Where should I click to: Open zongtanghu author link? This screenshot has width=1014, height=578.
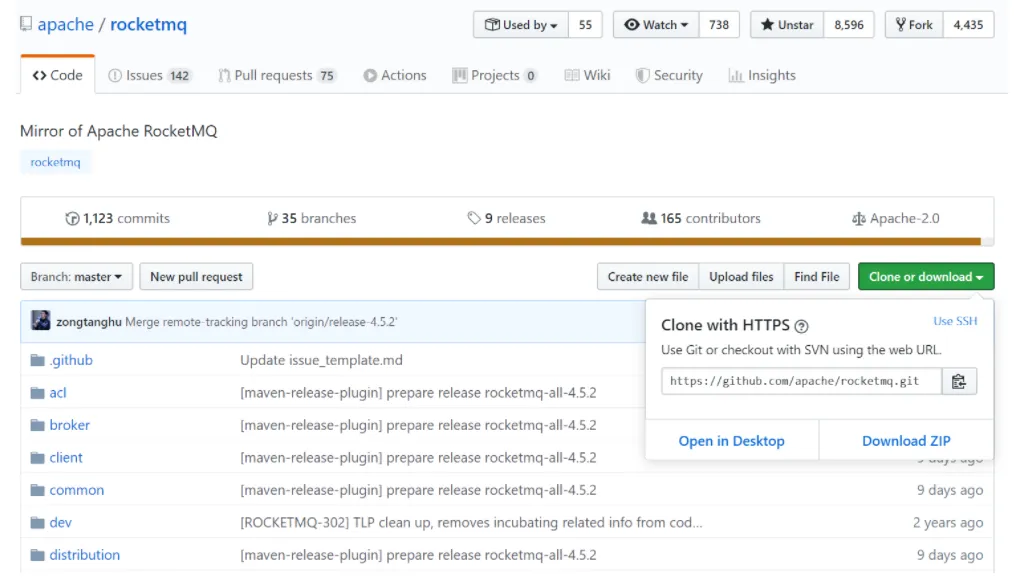pos(89,322)
